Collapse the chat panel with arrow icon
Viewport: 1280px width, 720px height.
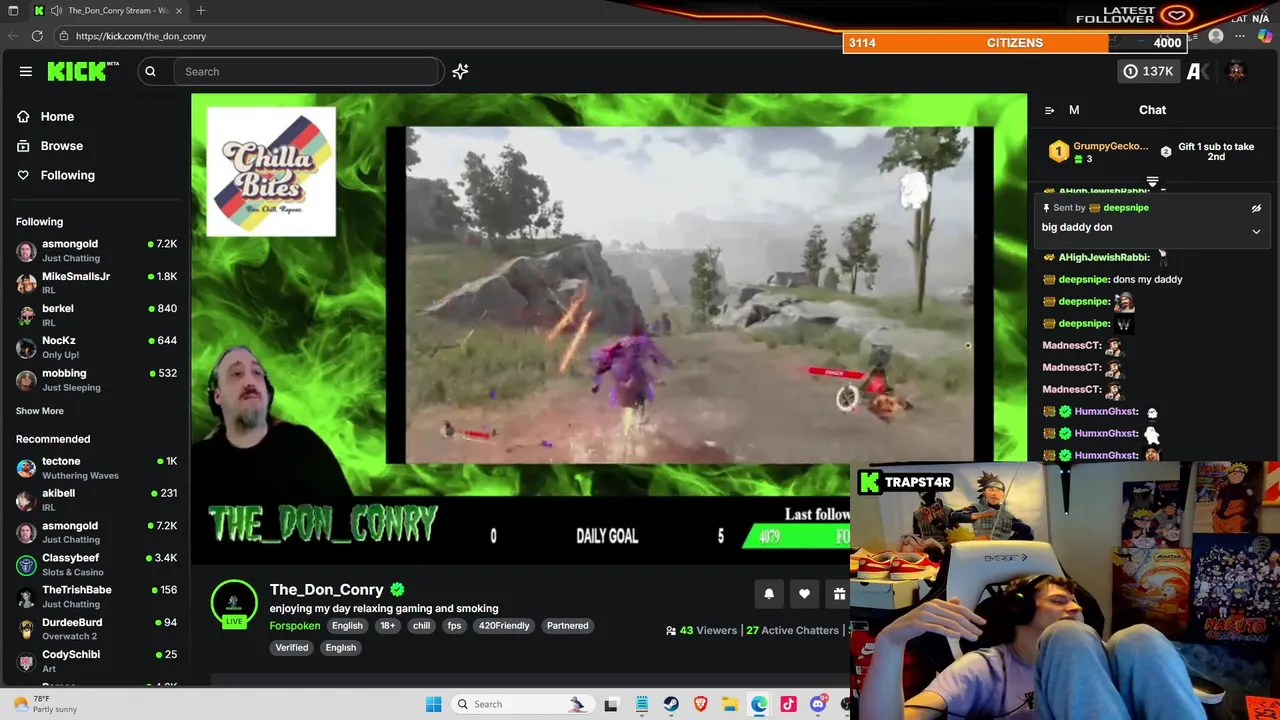(1049, 110)
